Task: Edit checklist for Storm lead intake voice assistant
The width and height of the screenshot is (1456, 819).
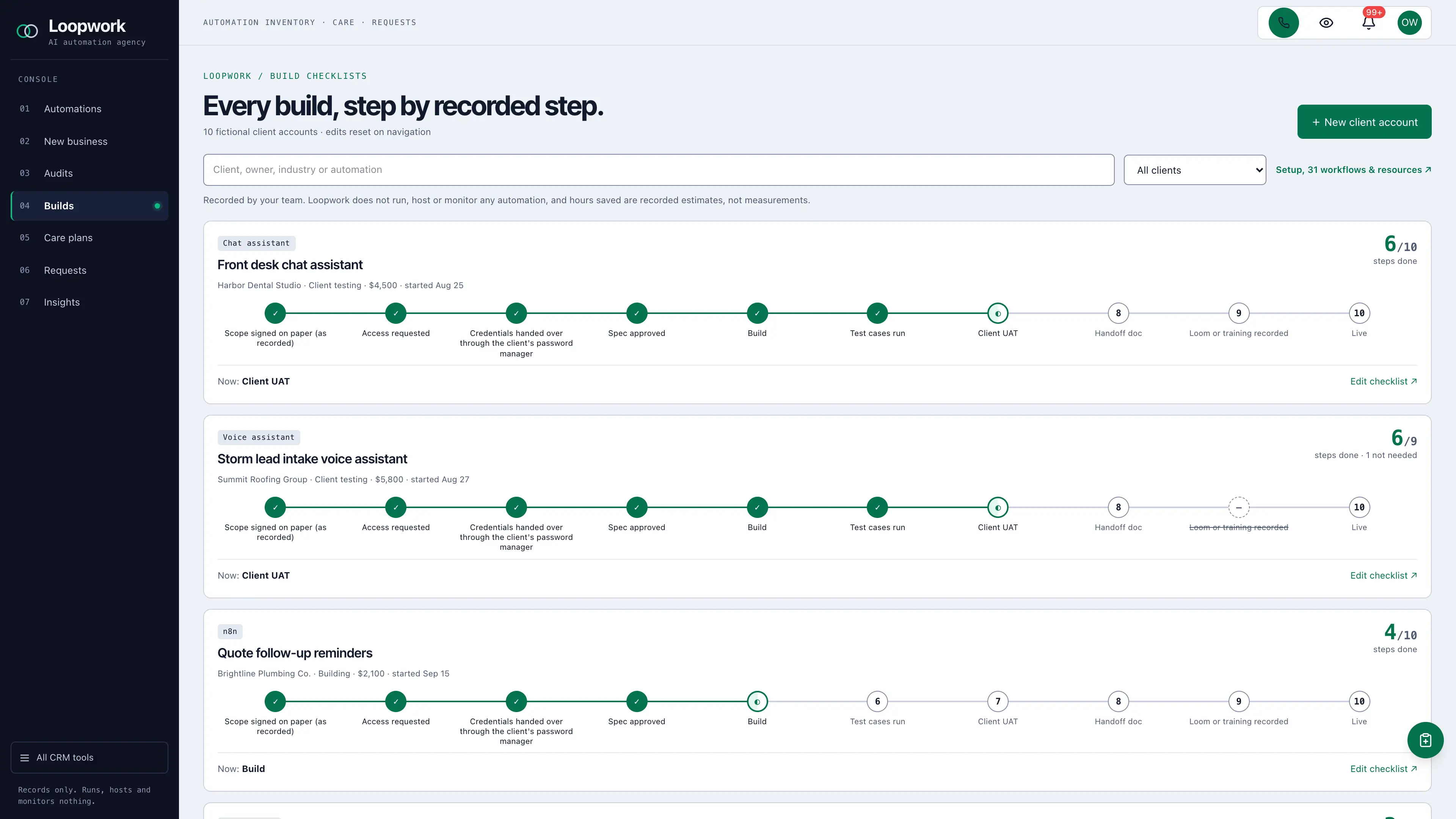Action: [x=1383, y=576]
